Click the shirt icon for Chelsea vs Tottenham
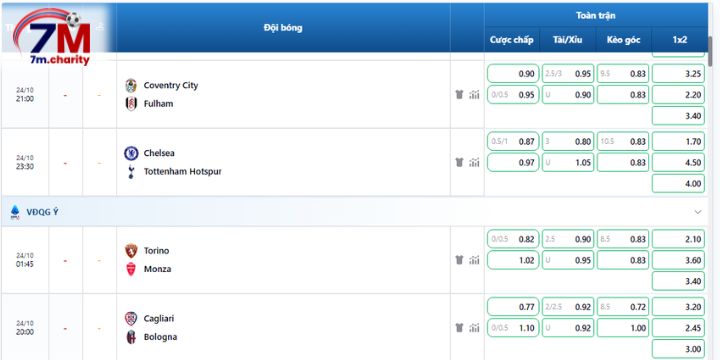The width and height of the screenshot is (720, 360). [459, 162]
